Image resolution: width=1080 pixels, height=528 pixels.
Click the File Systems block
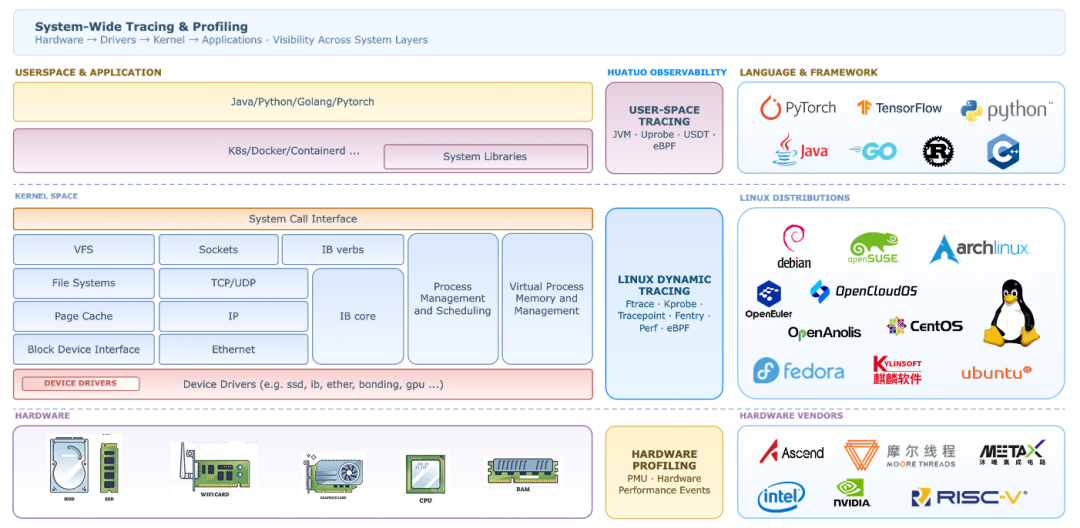click(x=84, y=283)
